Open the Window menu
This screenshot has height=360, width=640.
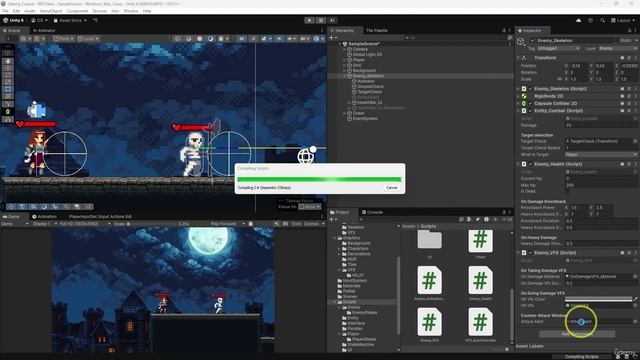tap(131, 11)
